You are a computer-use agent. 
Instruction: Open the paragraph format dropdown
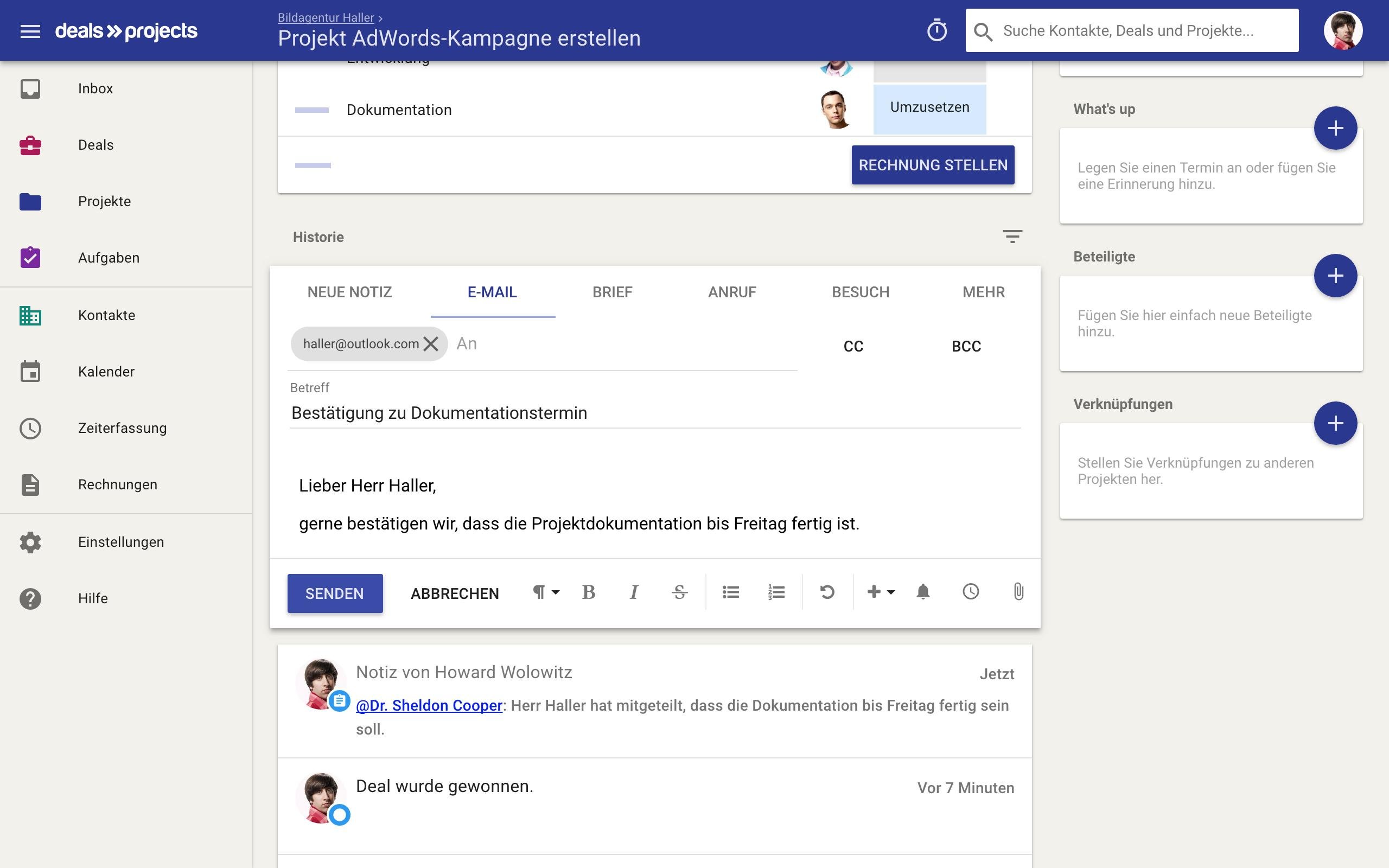[x=545, y=592]
